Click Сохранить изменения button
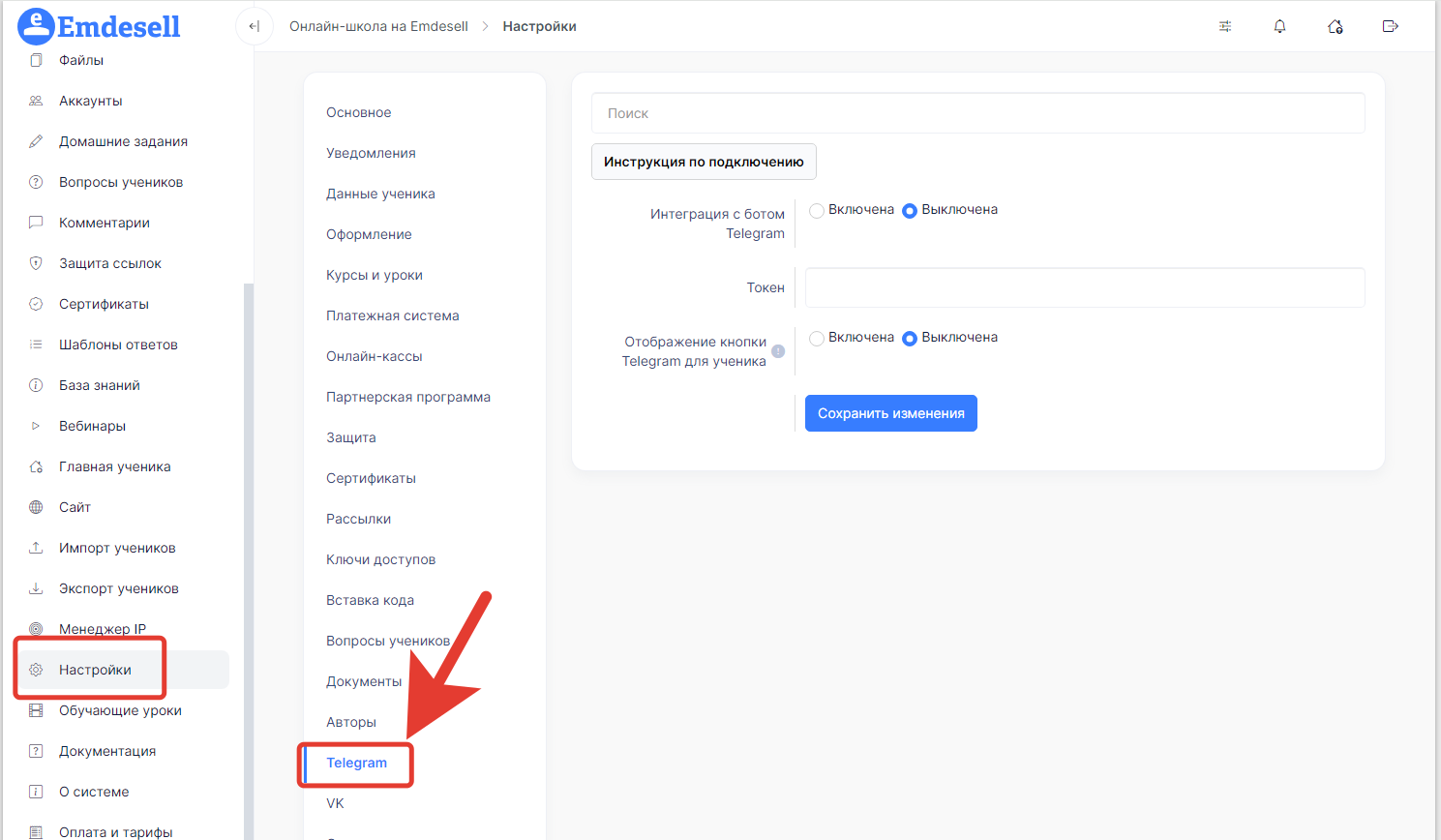Screen dimensions: 1441x840 [x=891, y=413]
